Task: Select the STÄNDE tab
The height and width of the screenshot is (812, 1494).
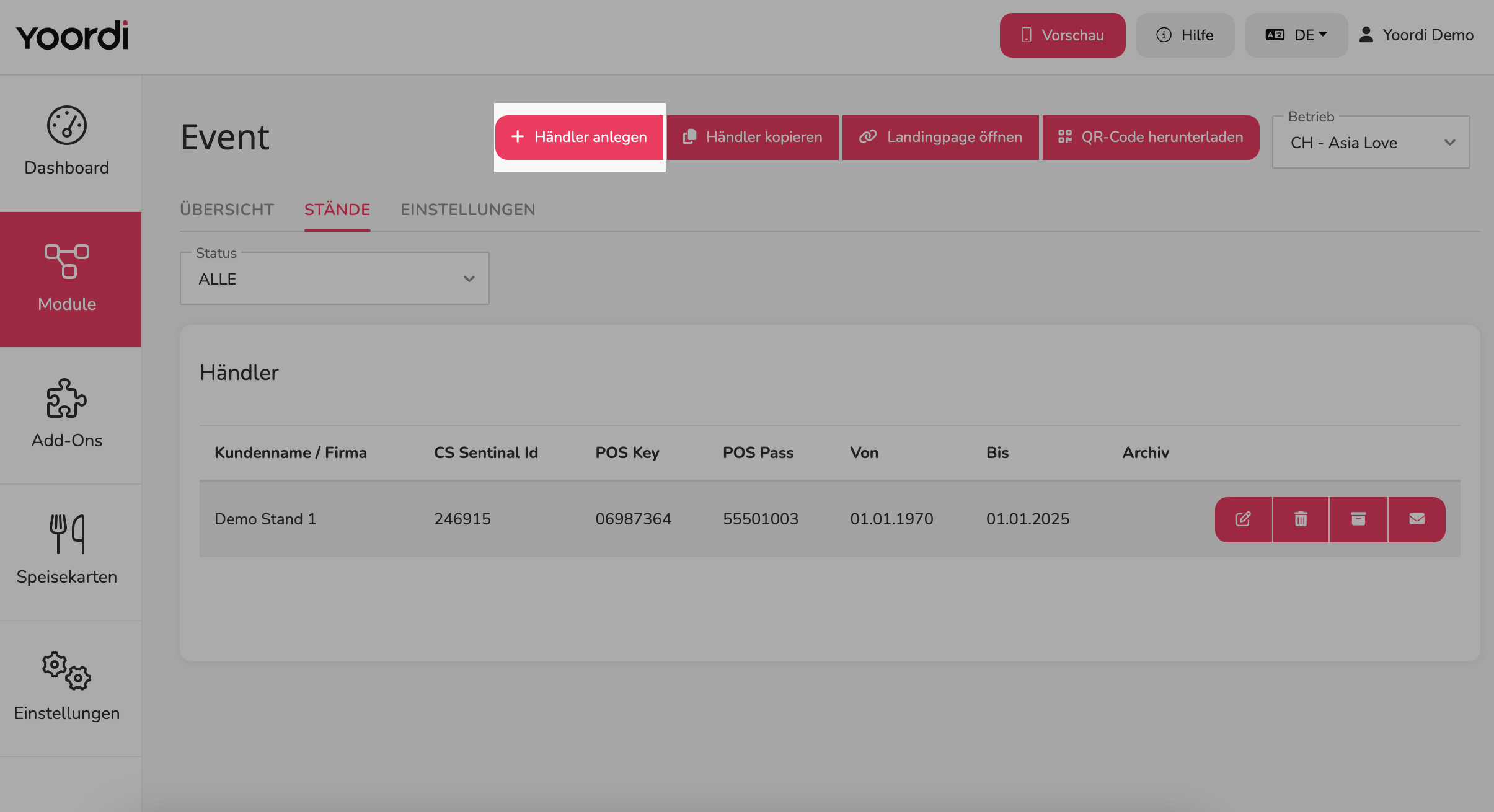Action: click(x=337, y=210)
